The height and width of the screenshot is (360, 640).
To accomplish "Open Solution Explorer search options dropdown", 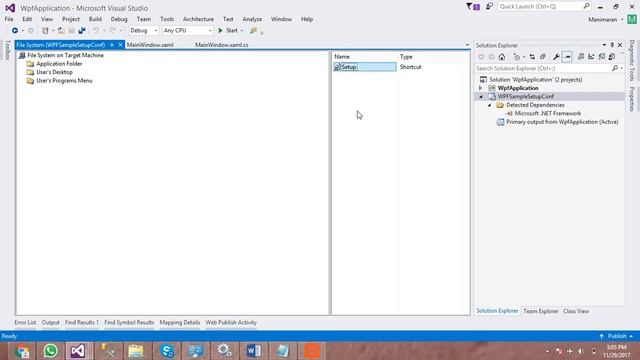I will [x=622, y=68].
